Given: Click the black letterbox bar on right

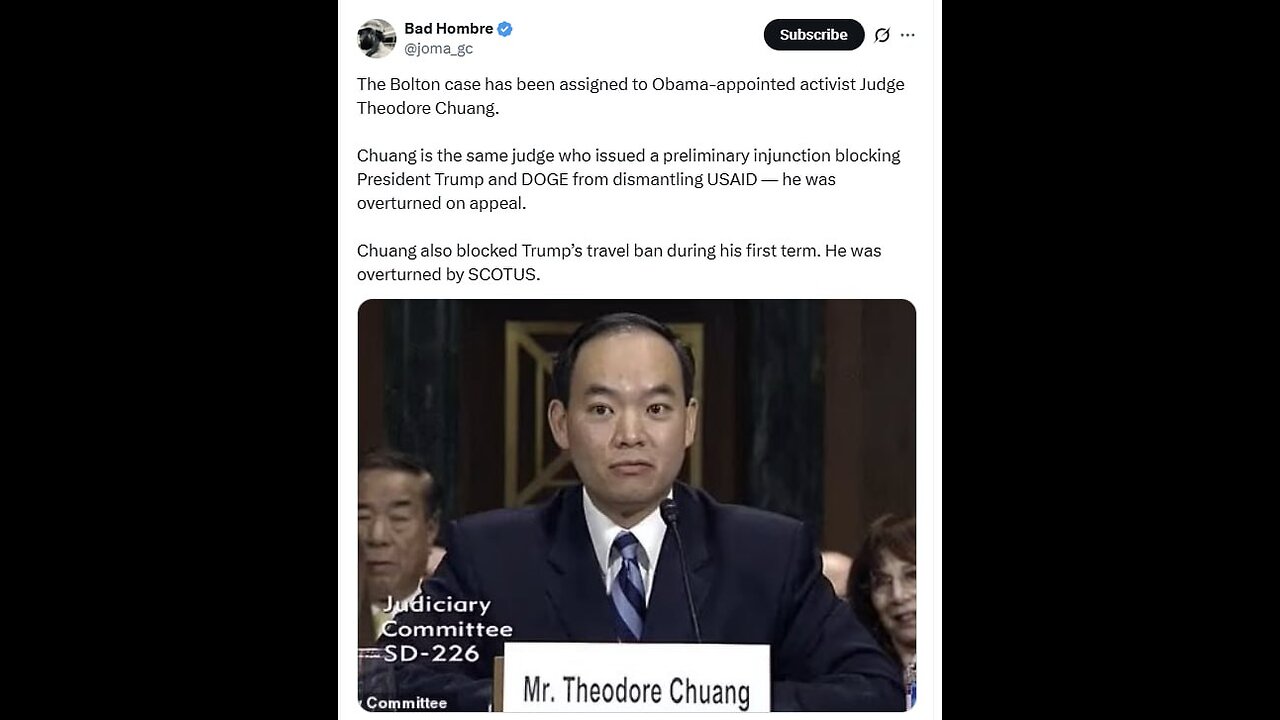Looking at the screenshot, I should [x=1111, y=360].
